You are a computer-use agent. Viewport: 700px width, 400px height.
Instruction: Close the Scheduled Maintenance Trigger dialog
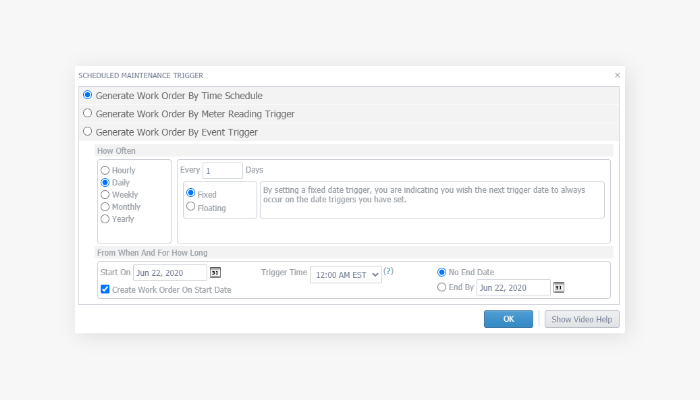(617, 75)
